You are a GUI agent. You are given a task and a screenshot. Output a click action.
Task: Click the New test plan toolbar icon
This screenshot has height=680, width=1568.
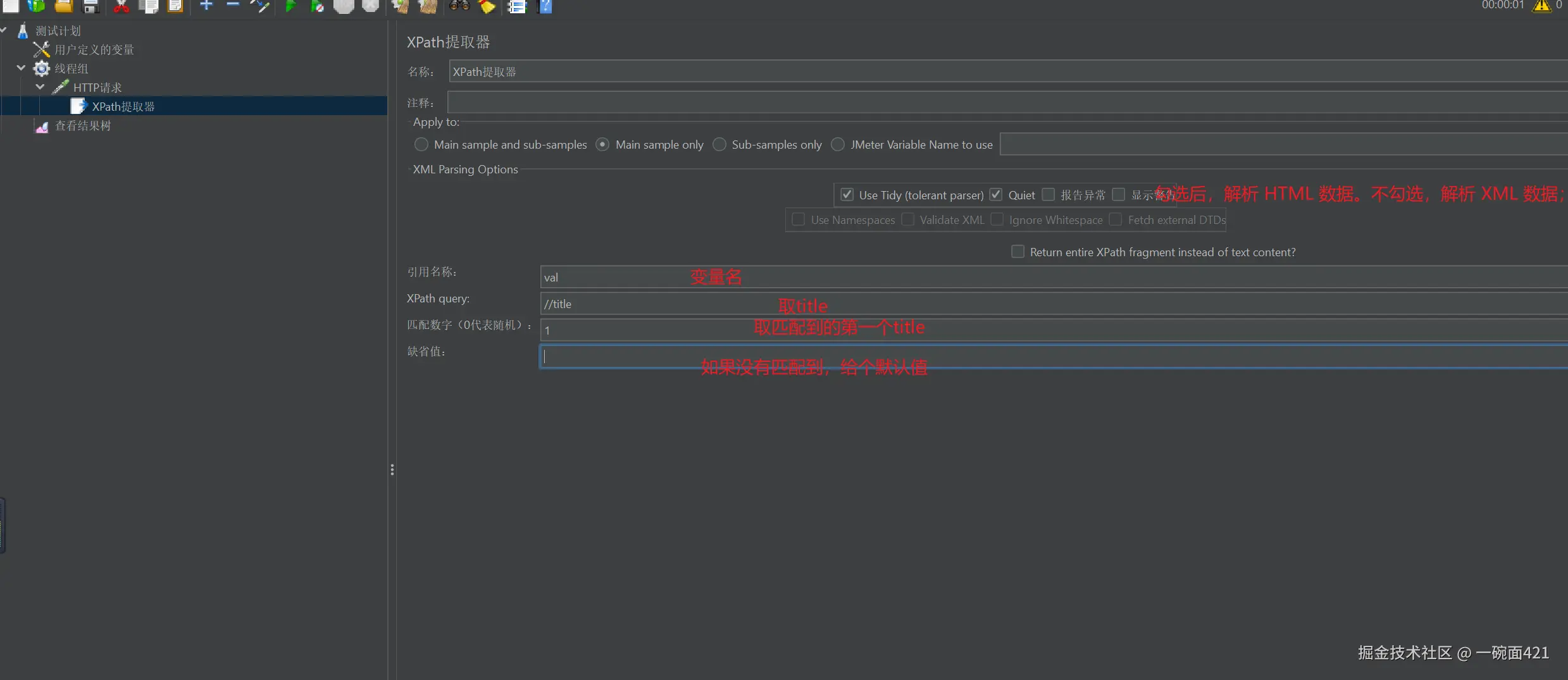click(x=11, y=6)
